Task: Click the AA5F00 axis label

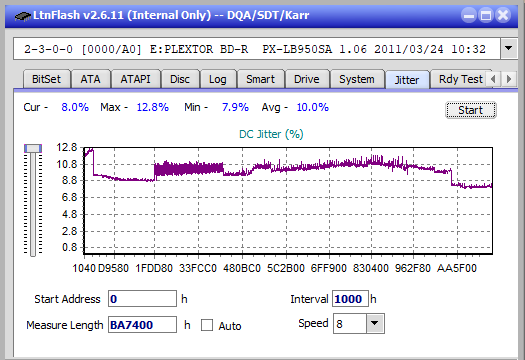Action: [457, 268]
